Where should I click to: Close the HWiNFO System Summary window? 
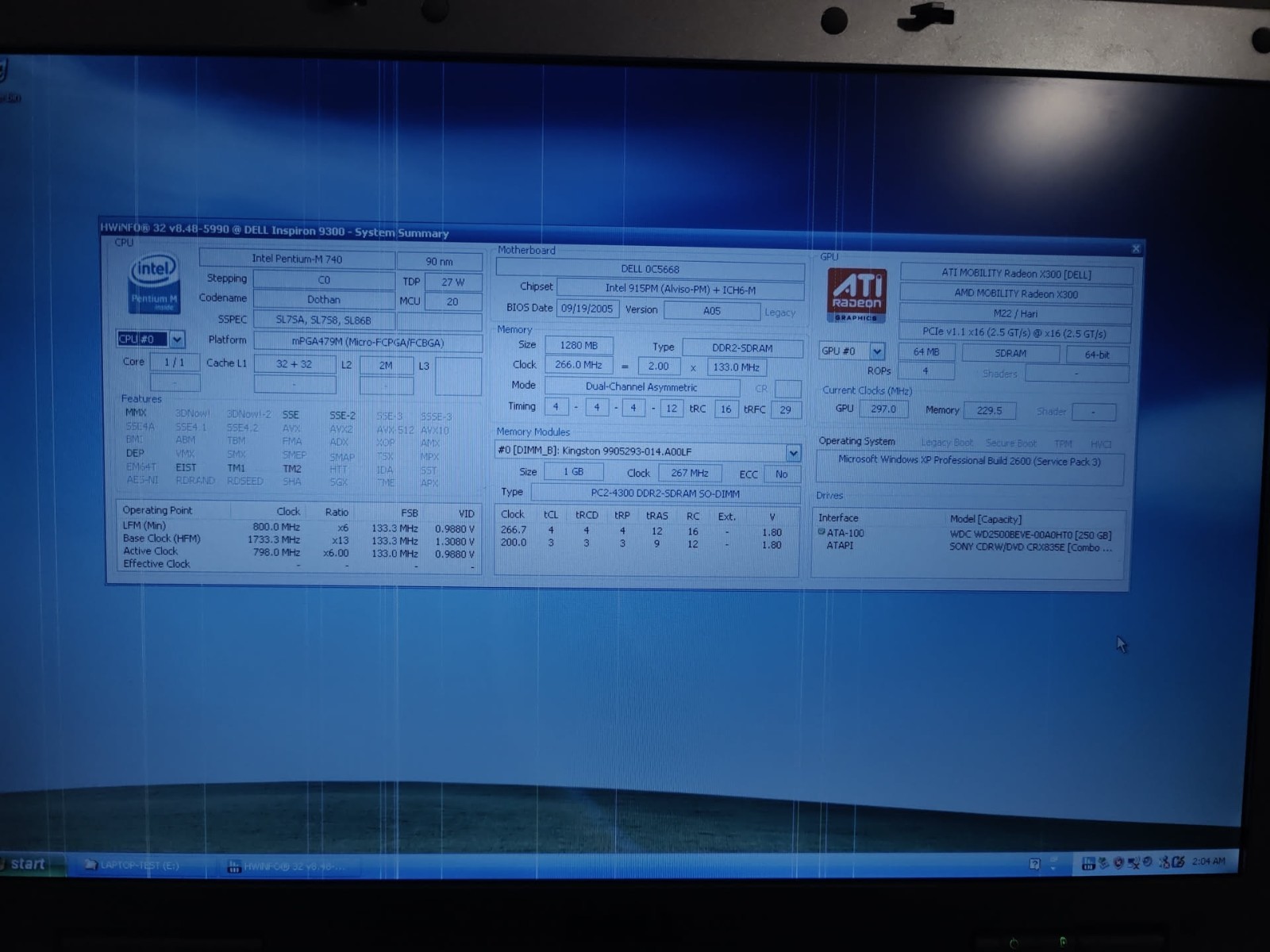click(1135, 248)
